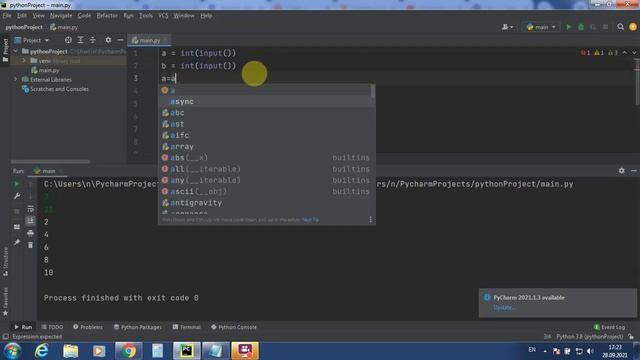
Task: Open volume control in system tray
Action: pyautogui.click(x=590, y=351)
